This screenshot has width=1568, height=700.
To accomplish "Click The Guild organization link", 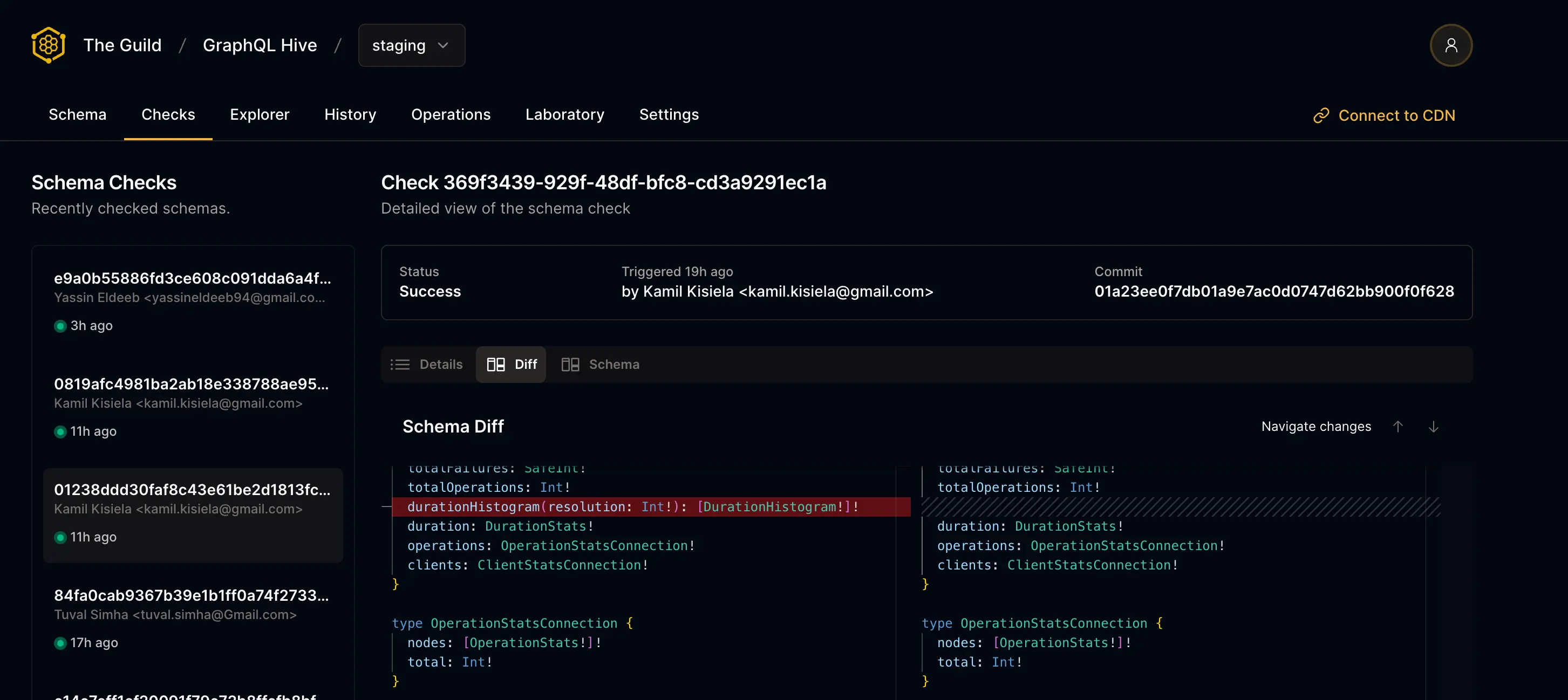I will point(122,45).
